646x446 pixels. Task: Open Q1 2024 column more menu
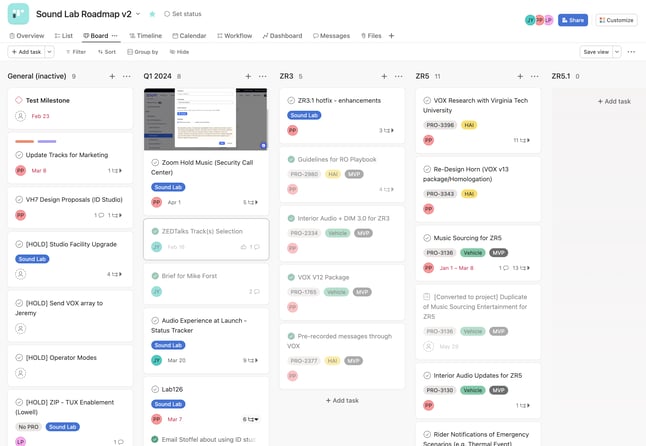pos(262,76)
